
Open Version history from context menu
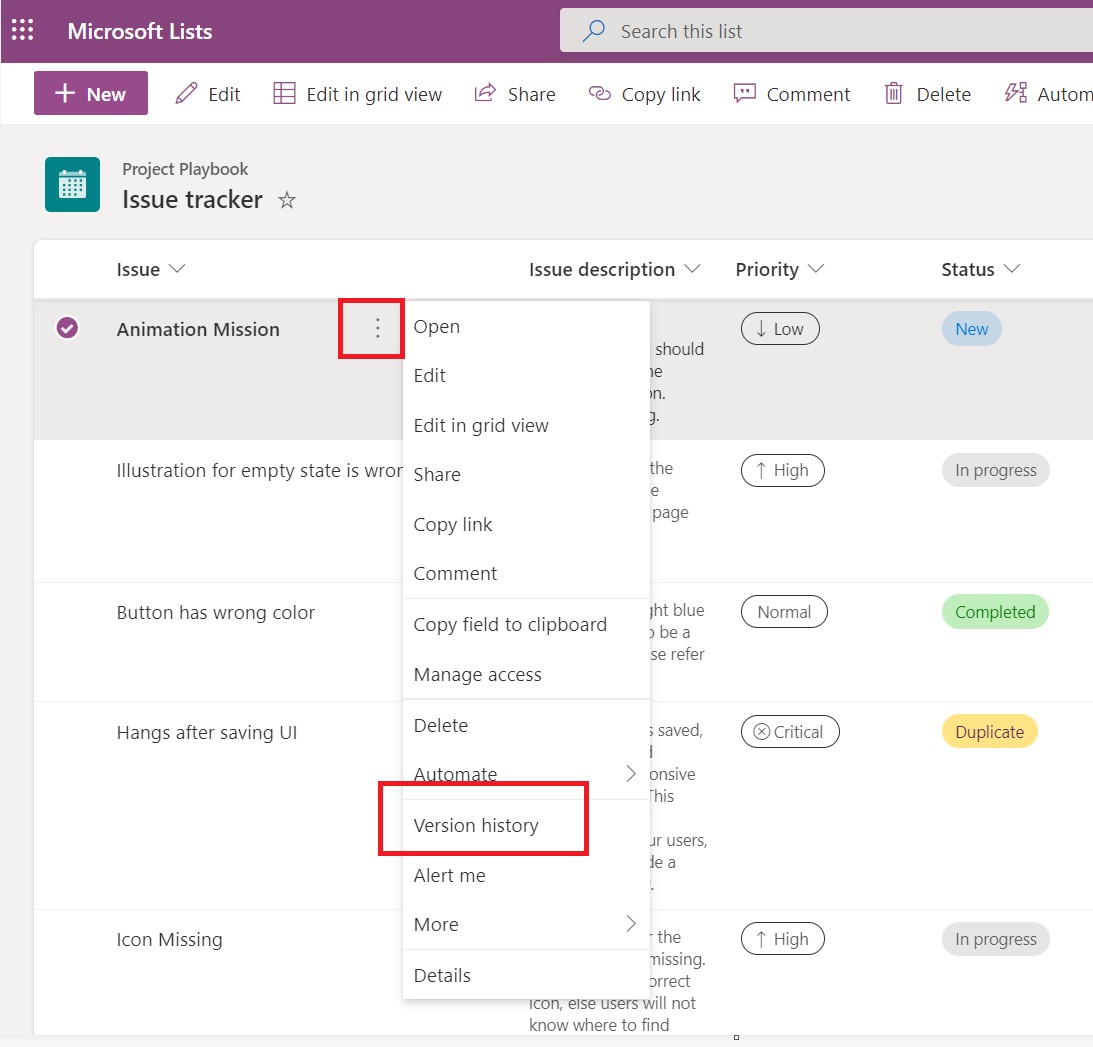[x=526, y=825]
